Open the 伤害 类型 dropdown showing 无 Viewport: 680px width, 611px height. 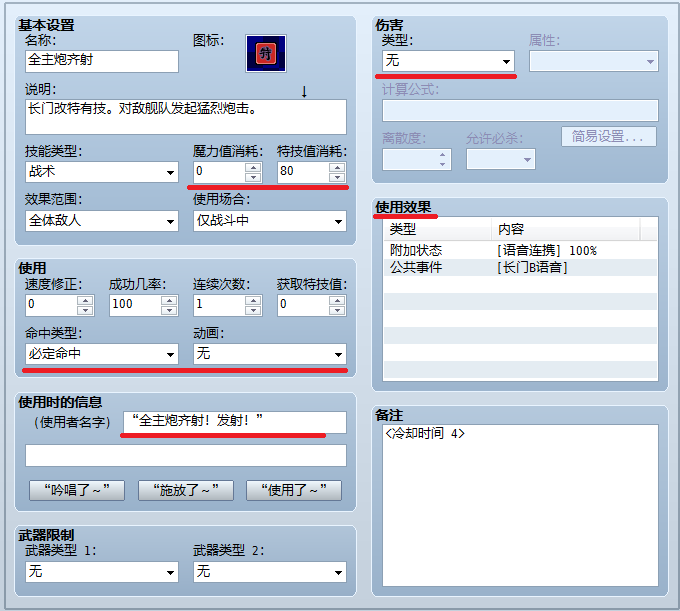pos(448,61)
